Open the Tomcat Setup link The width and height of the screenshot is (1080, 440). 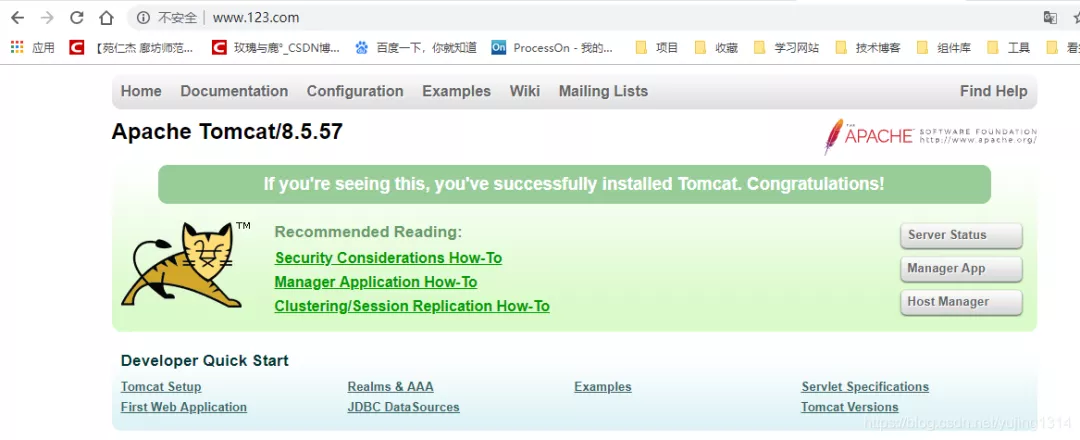[161, 387]
